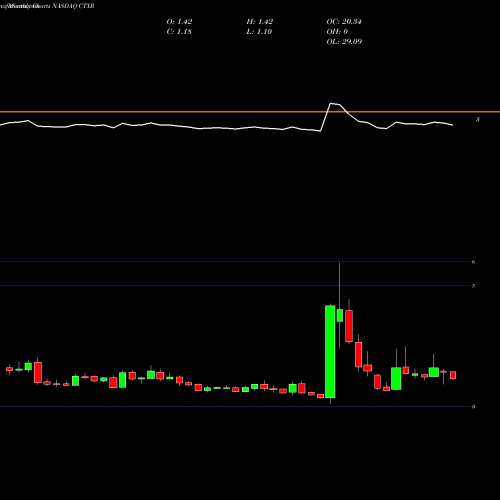Select the high value H: 1.42
500x500 pixels.
click(260, 22)
